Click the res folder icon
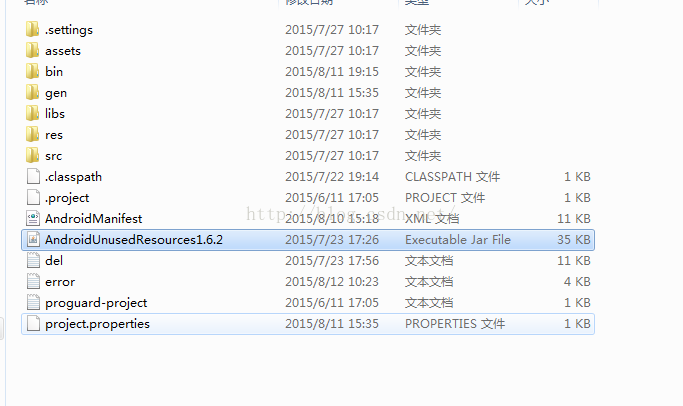The image size is (683, 406). (x=32, y=135)
